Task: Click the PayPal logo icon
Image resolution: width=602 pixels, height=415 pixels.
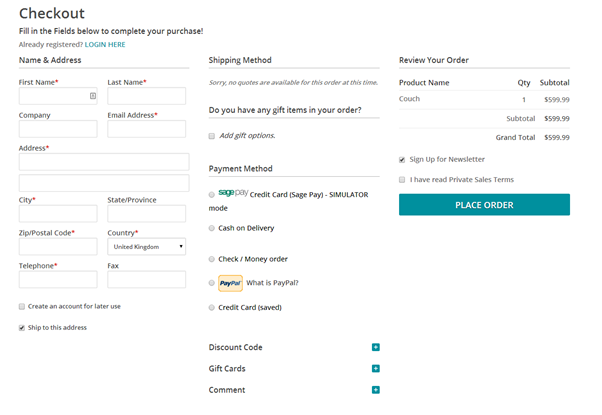Action: (x=230, y=283)
